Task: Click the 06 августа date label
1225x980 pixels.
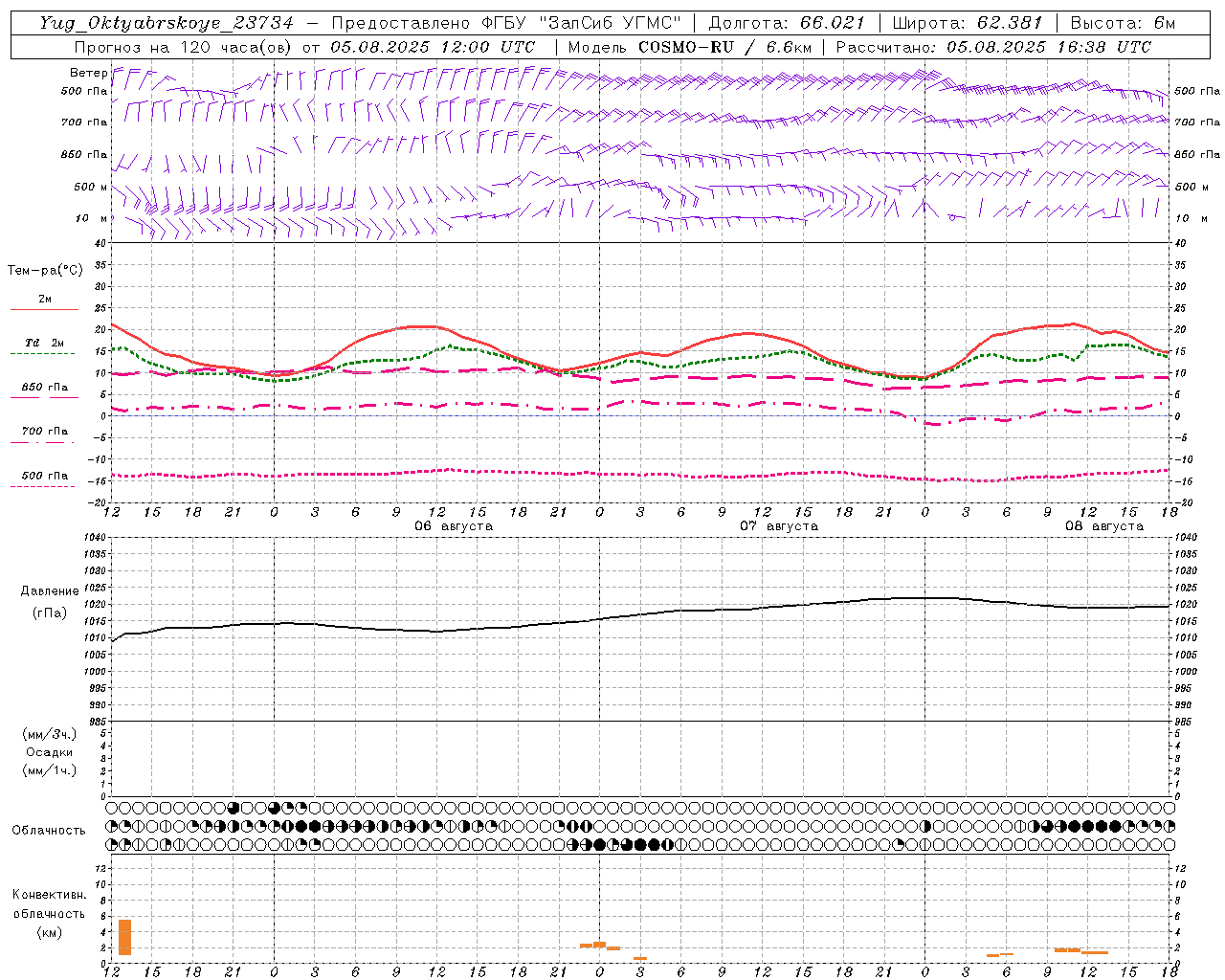Action: click(454, 526)
